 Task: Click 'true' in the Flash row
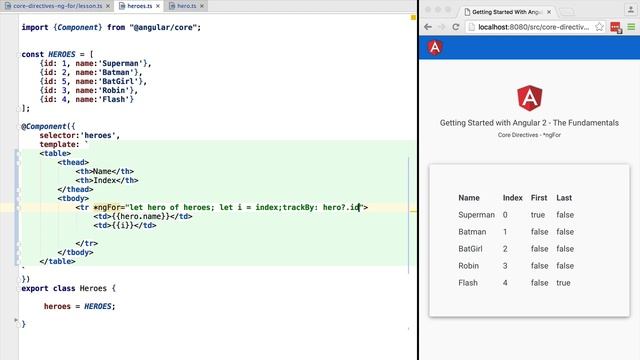(563, 283)
